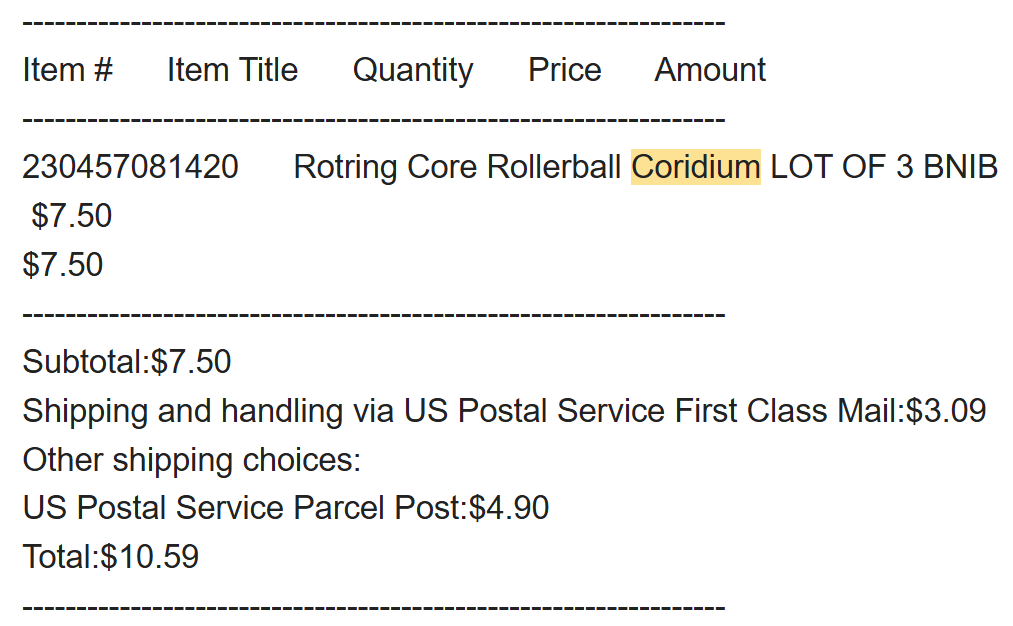Click the word Rotring in item title

(x=345, y=167)
